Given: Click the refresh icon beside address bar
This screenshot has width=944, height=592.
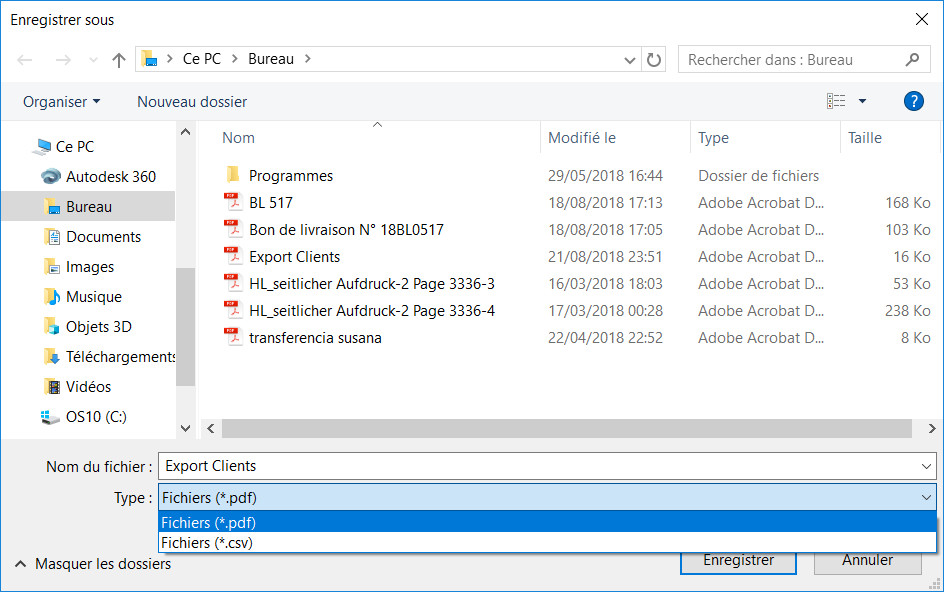Looking at the screenshot, I should 654,60.
